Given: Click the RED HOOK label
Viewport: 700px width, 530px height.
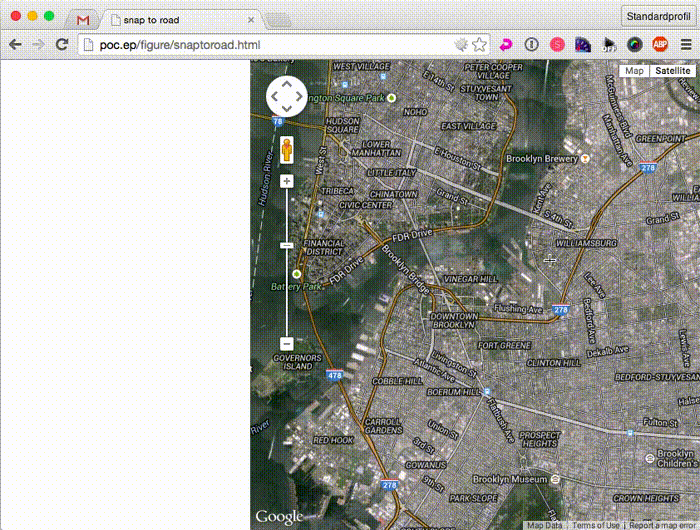Looking at the screenshot, I should tap(333, 440).
